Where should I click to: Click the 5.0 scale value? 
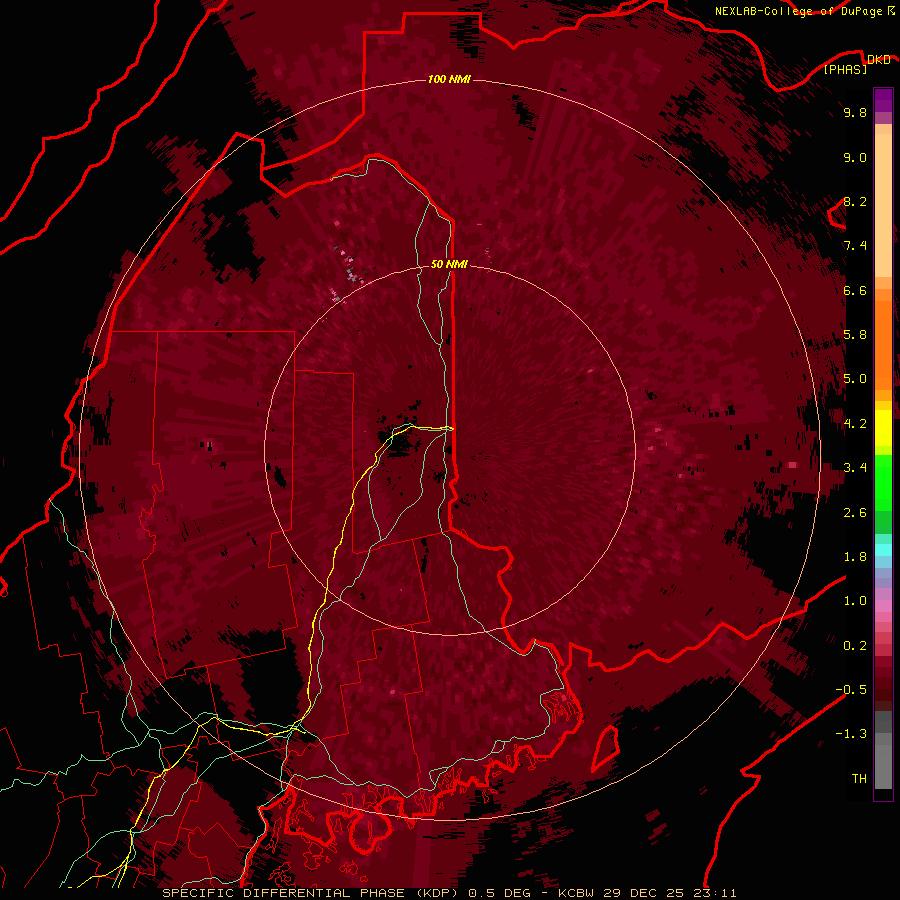pyautogui.click(x=855, y=379)
